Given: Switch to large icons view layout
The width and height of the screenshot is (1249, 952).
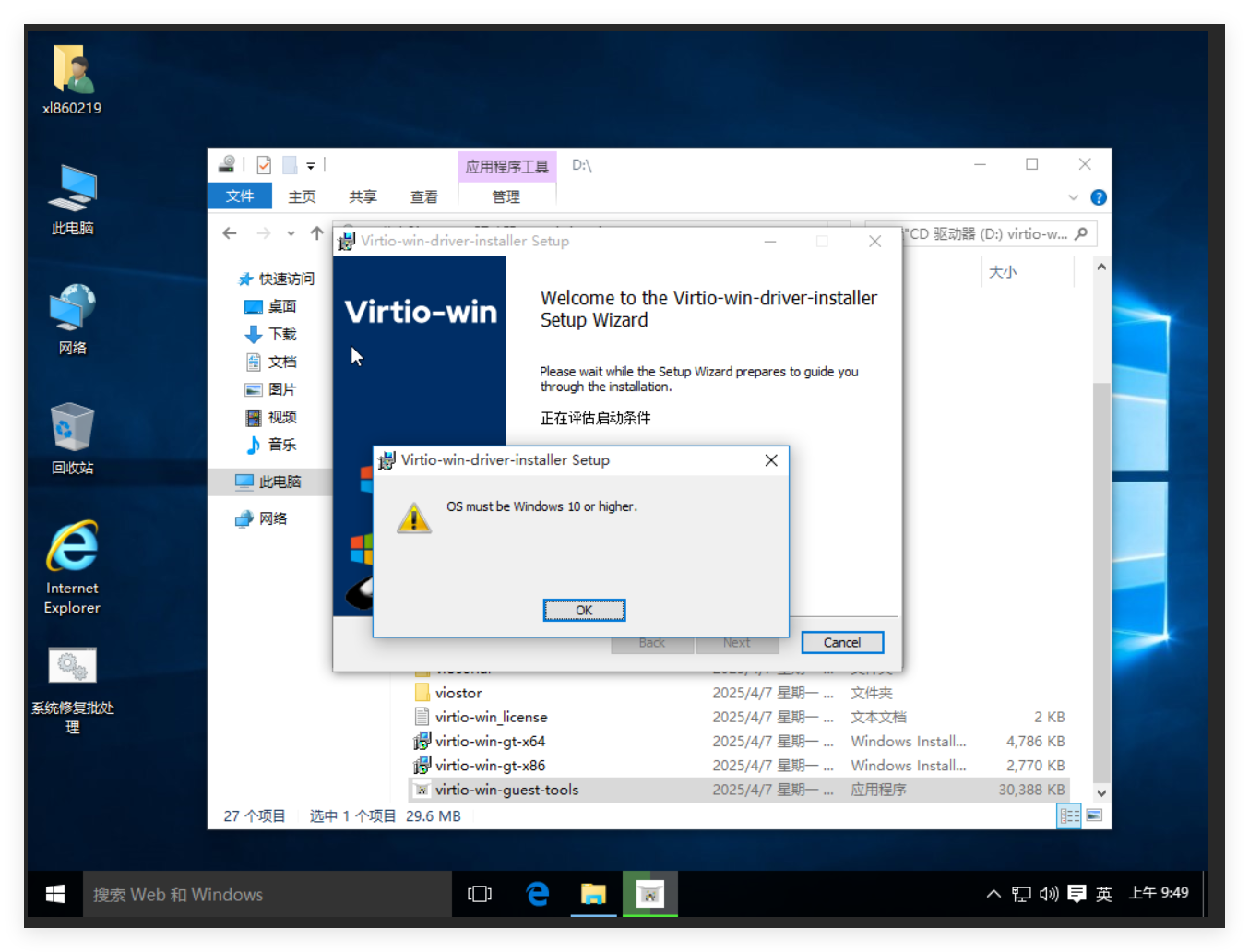Looking at the screenshot, I should tap(1094, 815).
